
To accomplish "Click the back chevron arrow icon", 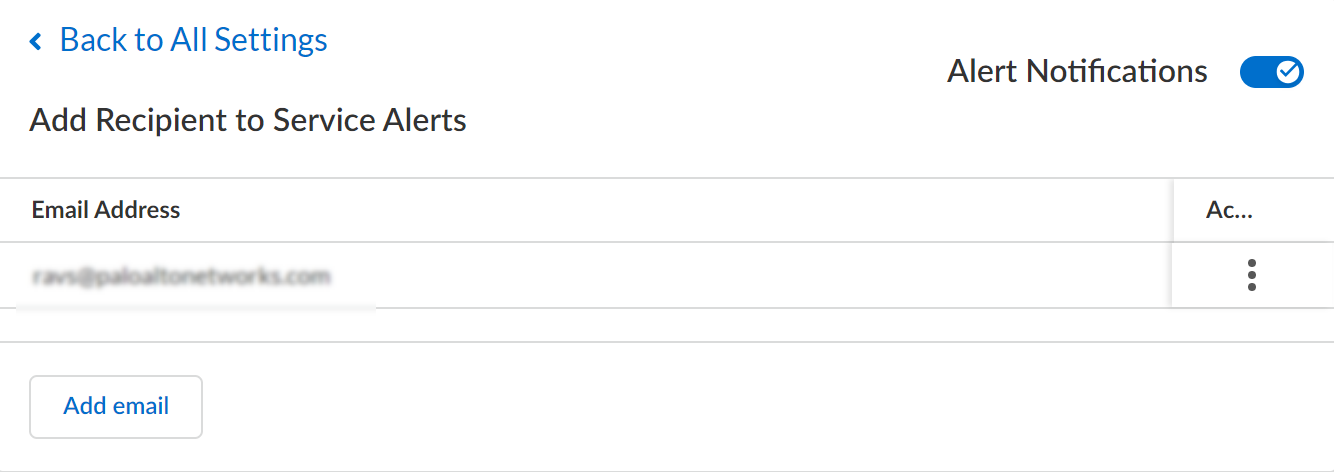I will coord(37,42).
